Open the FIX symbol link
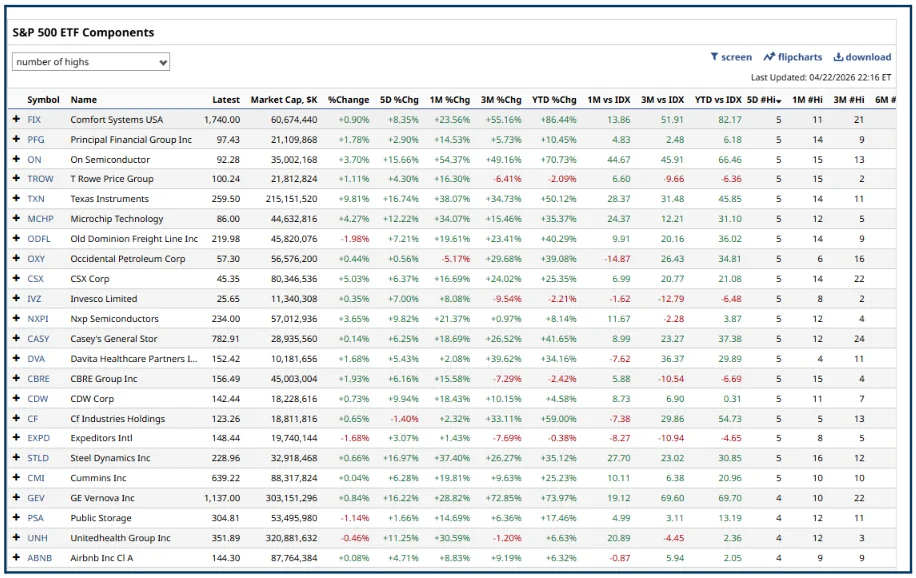 (x=34, y=119)
